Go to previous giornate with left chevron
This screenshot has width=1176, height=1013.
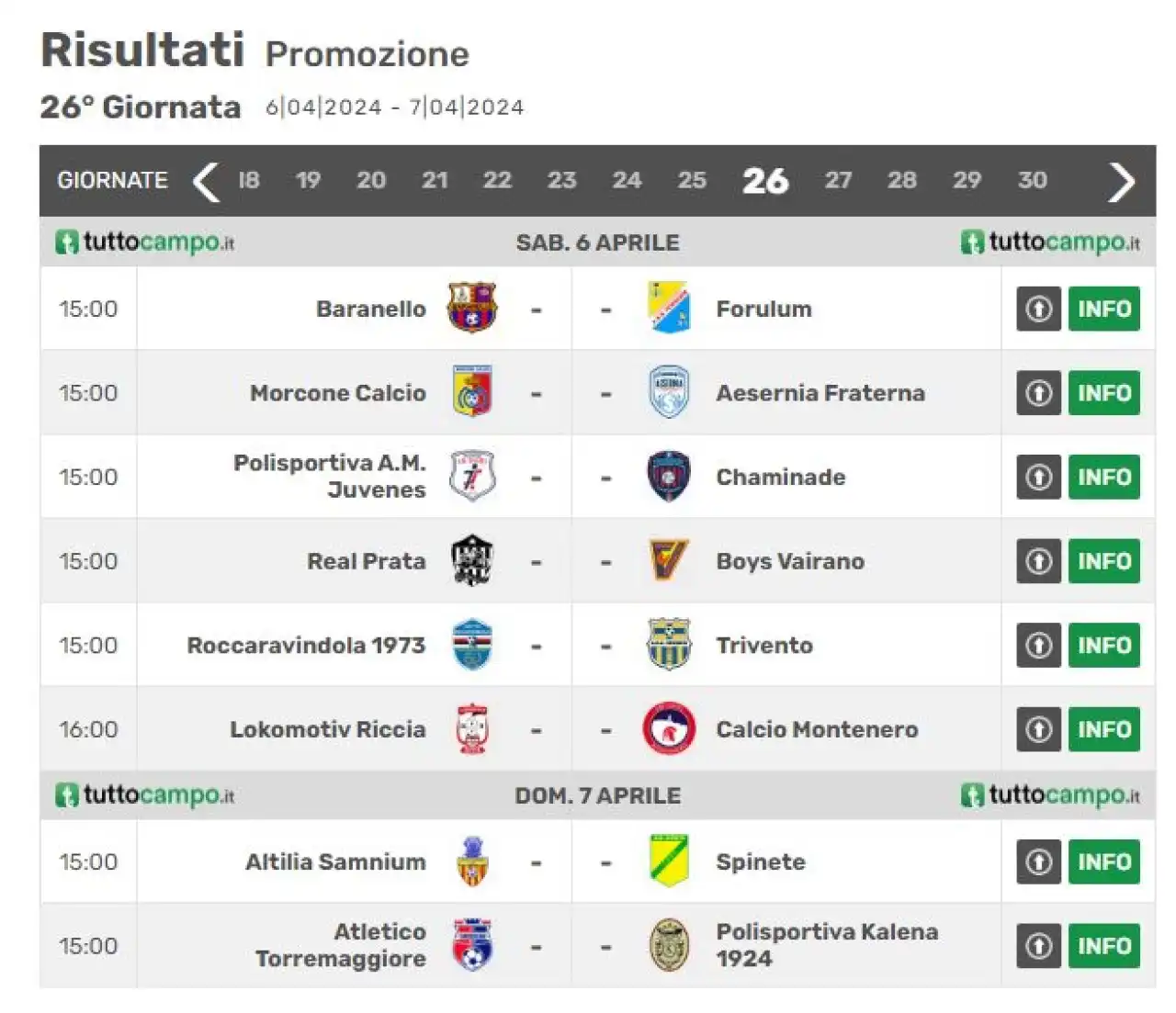coord(206,181)
